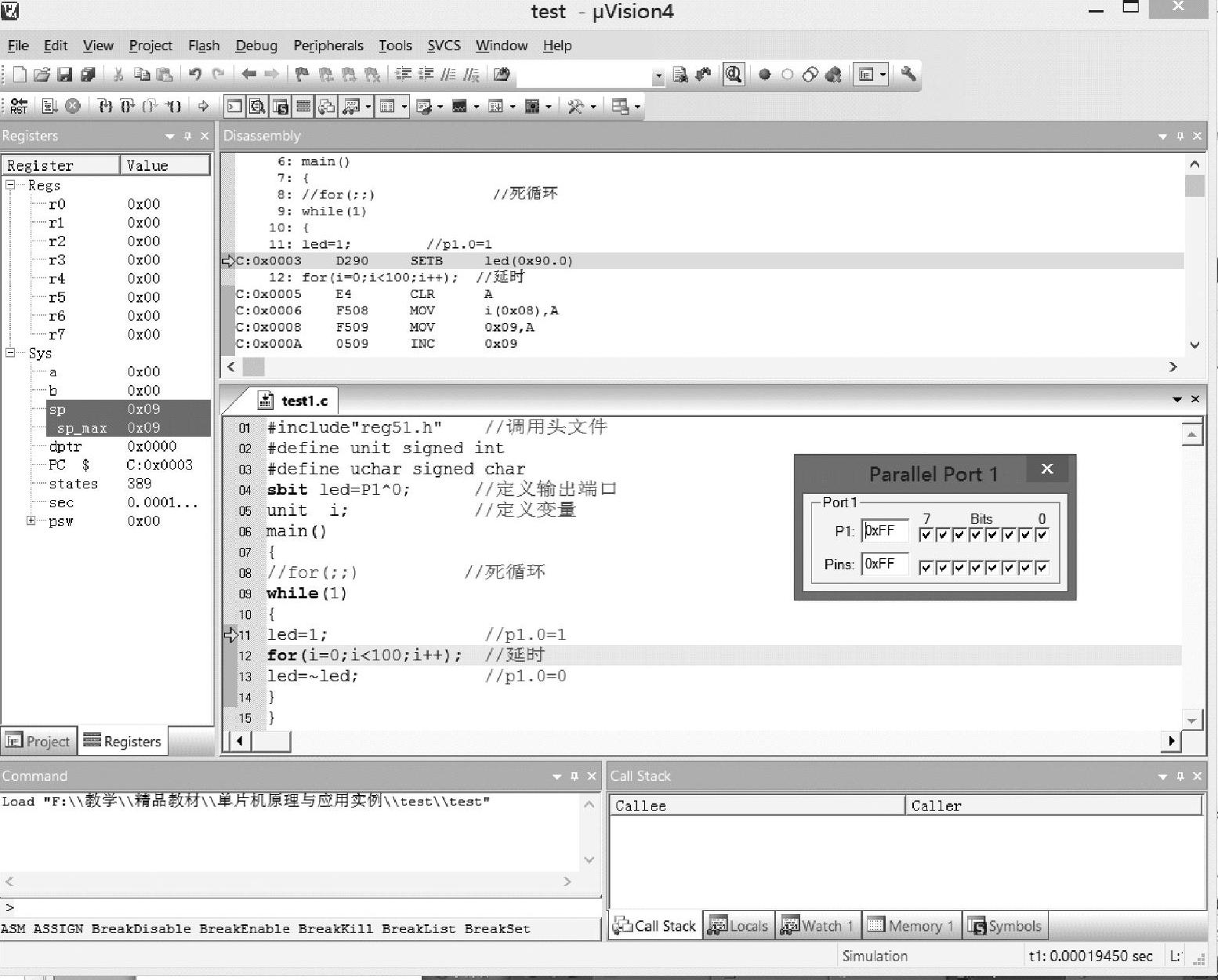This screenshot has height=980, width=1218.
Task: Toggle Pins bit 7 checkbox
Action: click(x=926, y=568)
